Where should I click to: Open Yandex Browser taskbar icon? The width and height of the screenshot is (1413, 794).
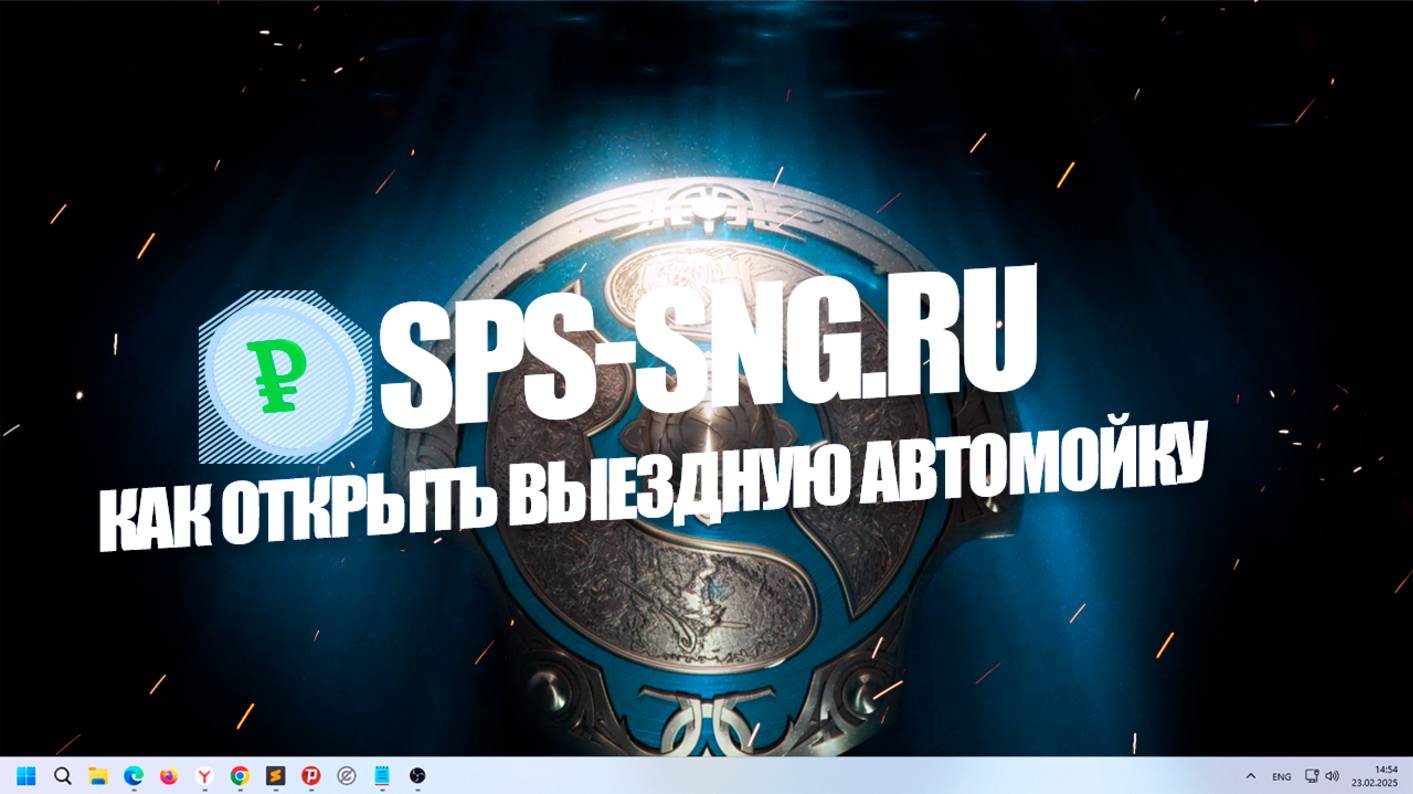204,776
